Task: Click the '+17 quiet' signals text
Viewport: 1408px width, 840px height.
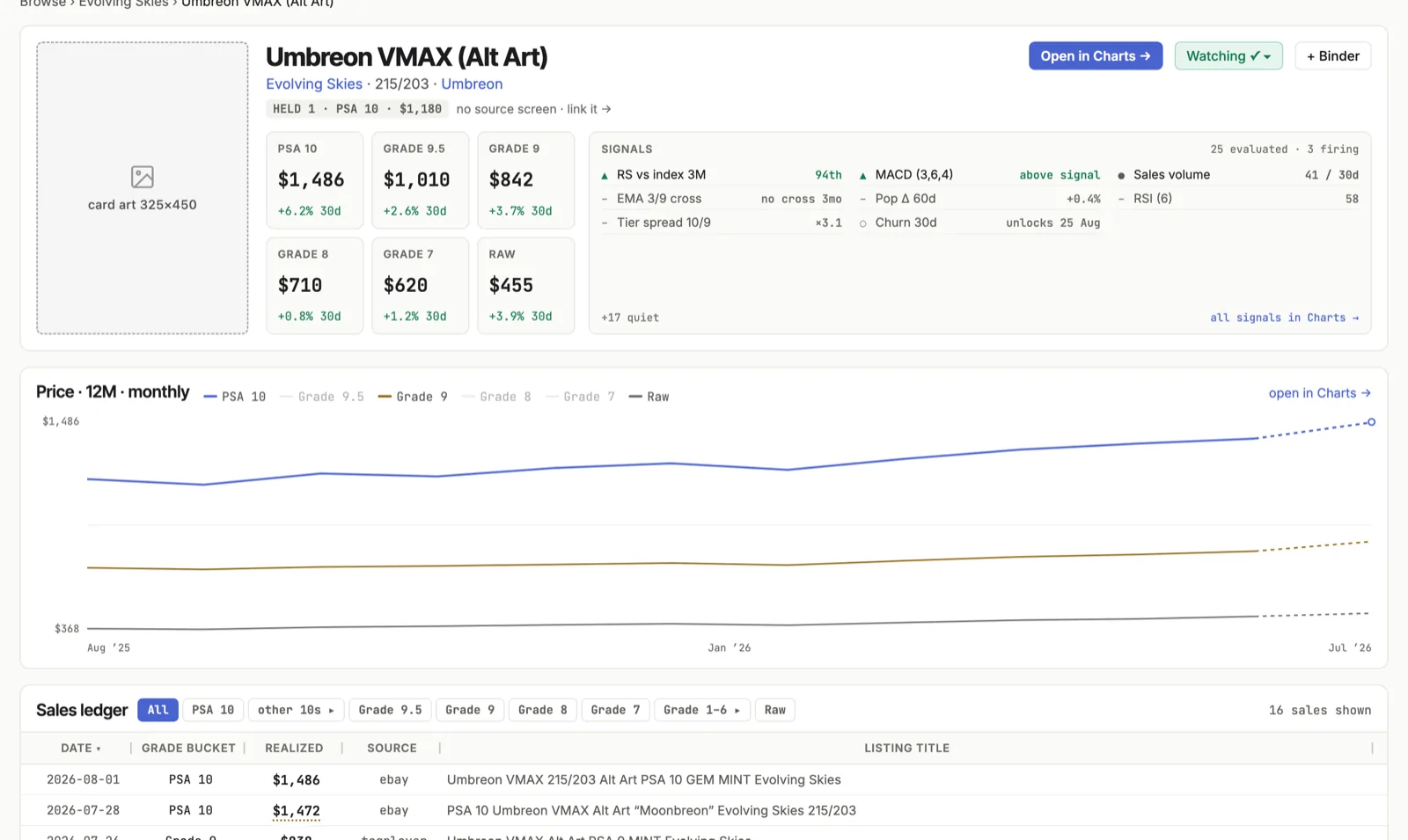Action: (630, 318)
